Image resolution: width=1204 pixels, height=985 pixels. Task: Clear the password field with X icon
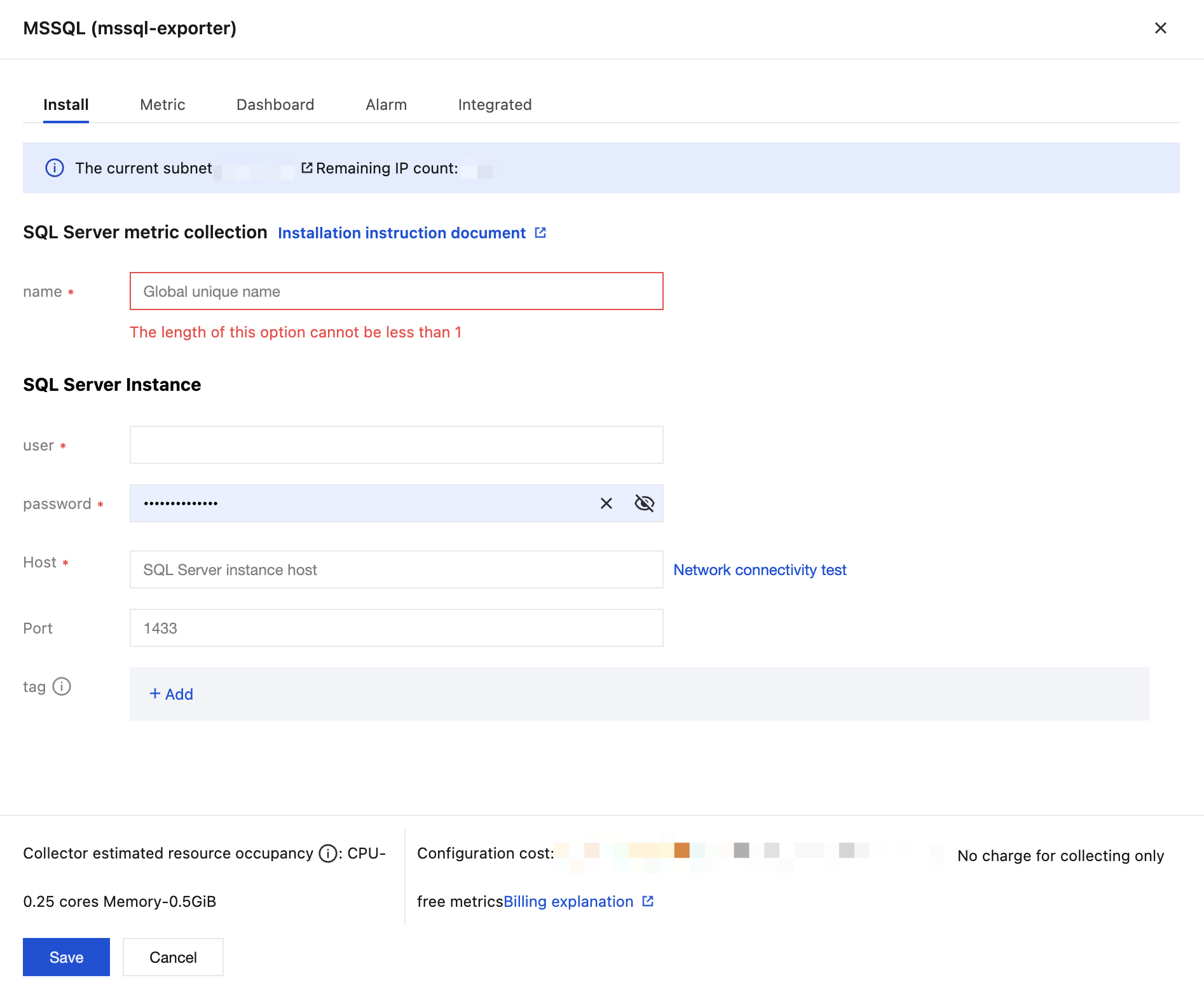pos(606,503)
